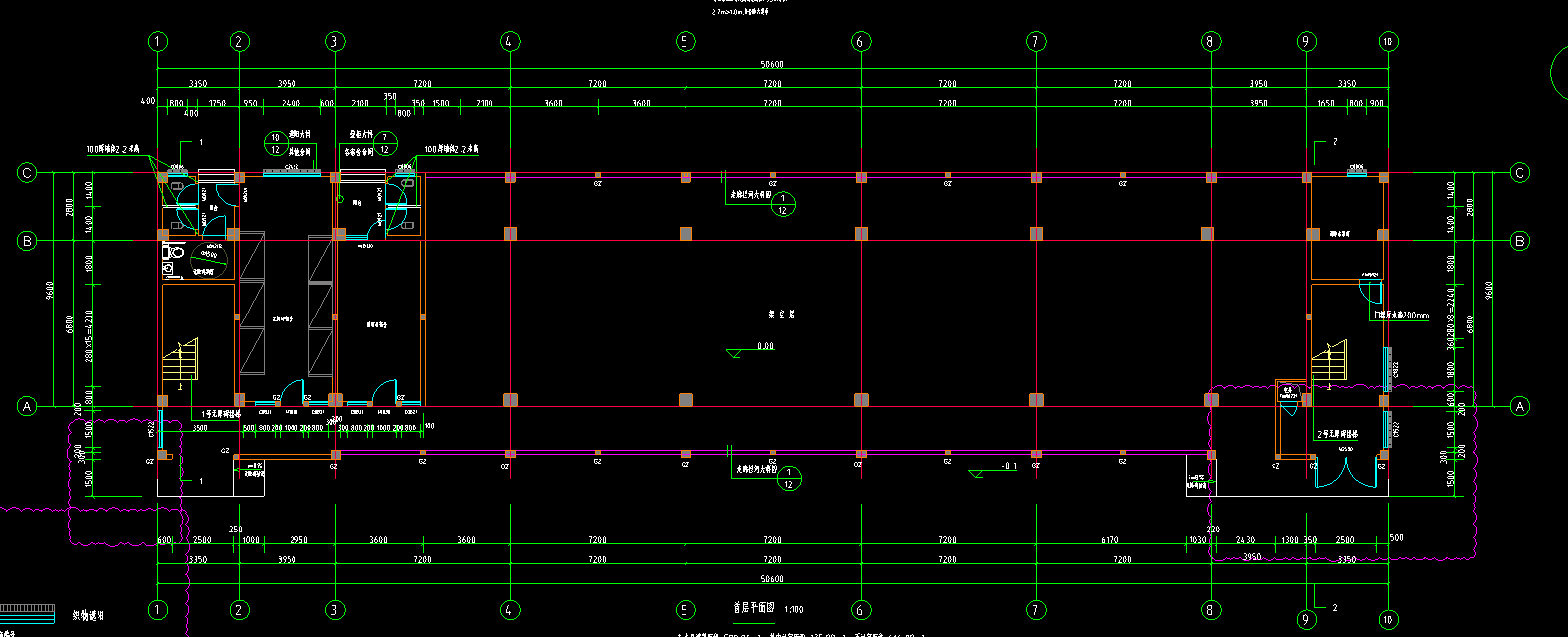
Task: Click the 1:100 scale text
Action: pyautogui.click(x=793, y=609)
